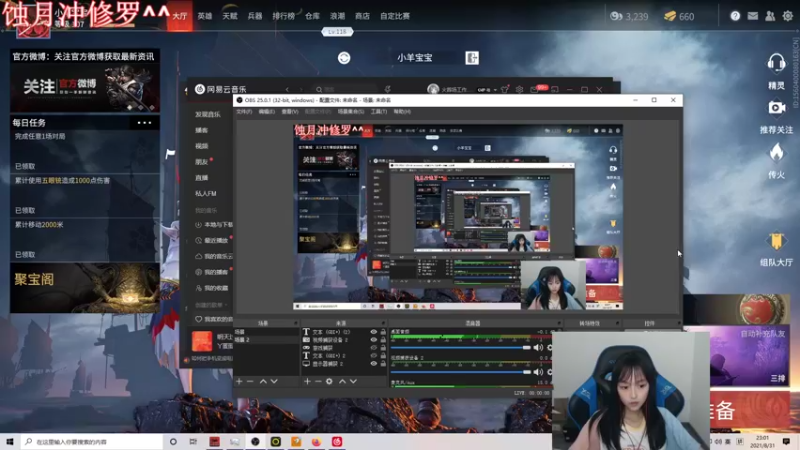The image size is (800, 450).
Task: Move scene down with OBS scenes down arrow
Action: point(274,381)
